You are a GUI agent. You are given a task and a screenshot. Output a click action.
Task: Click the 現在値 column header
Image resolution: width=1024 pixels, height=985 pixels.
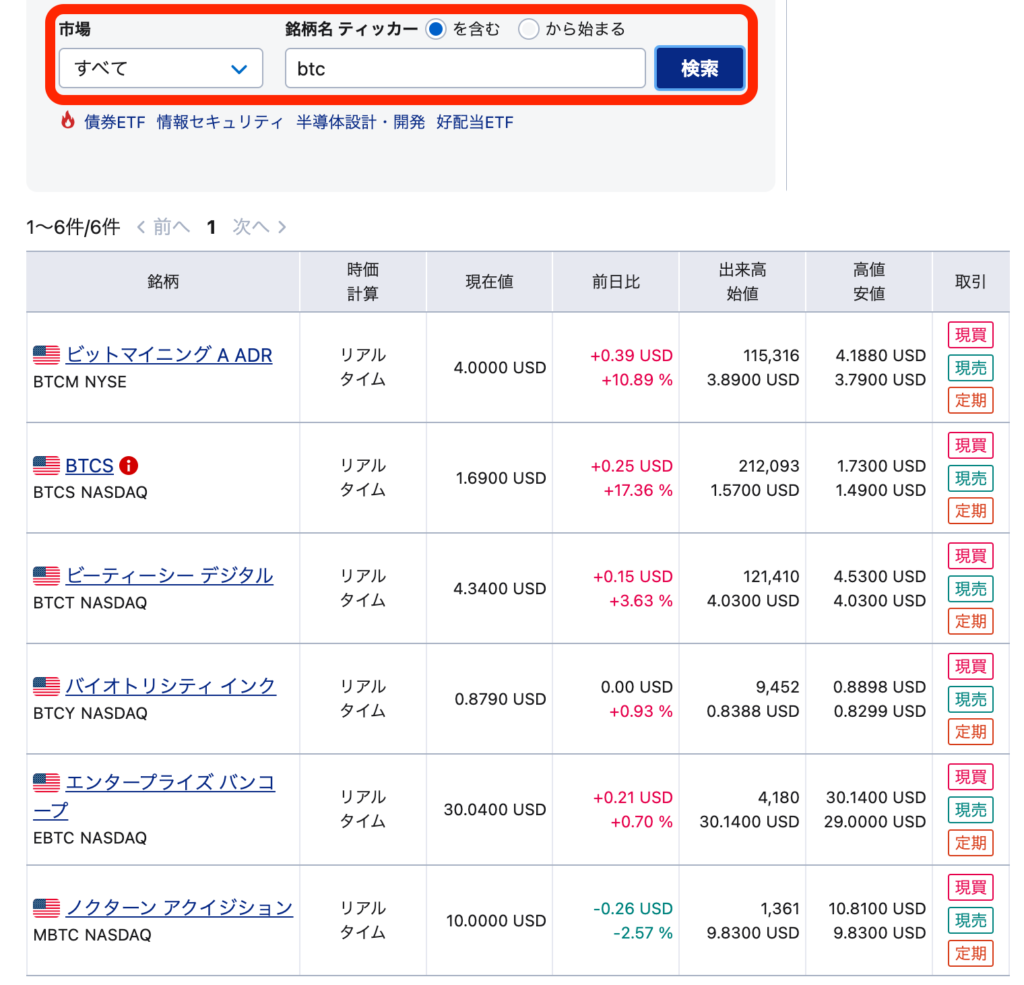coord(489,282)
